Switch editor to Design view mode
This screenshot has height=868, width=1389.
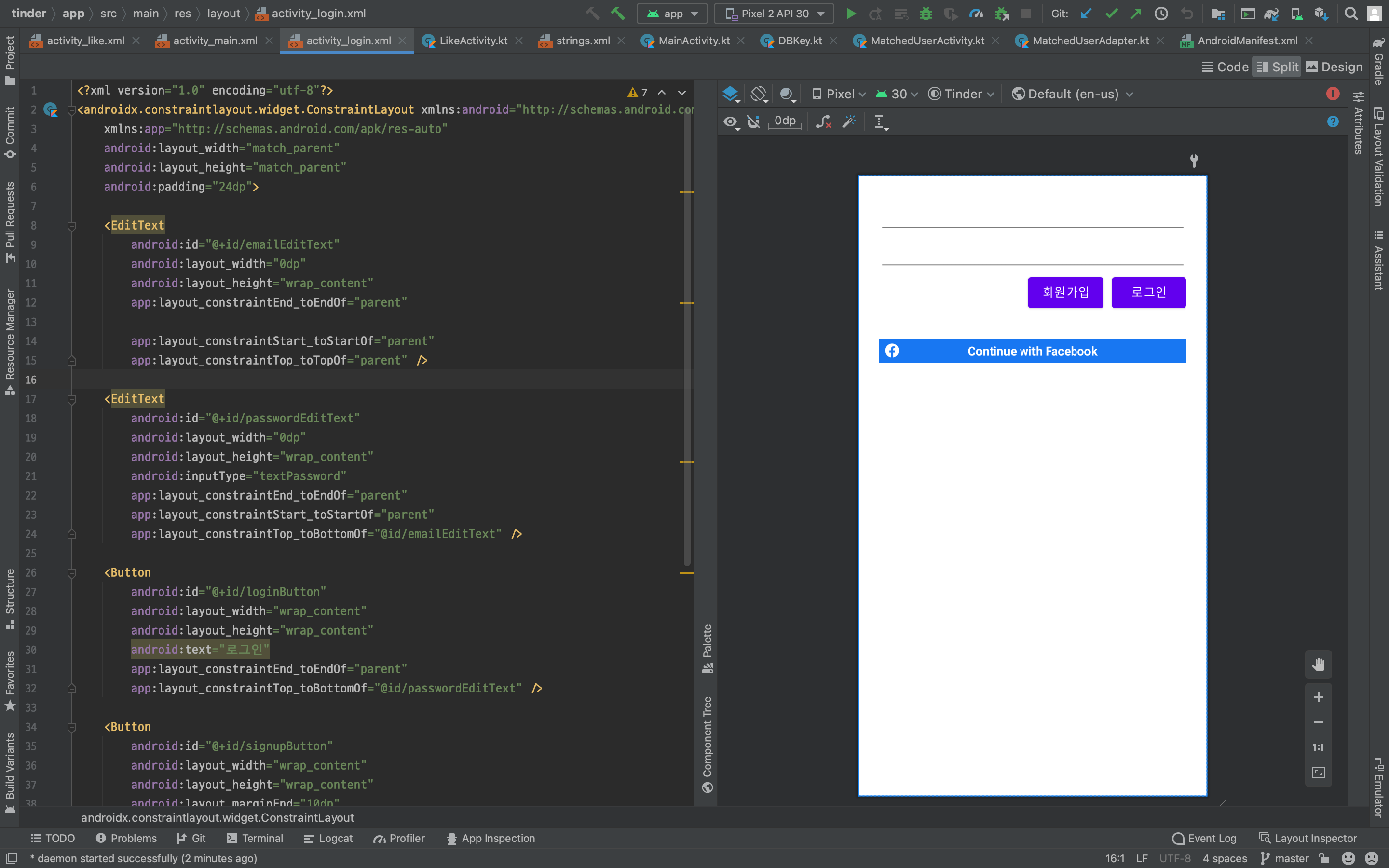pyautogui.click(x=1334, y=67)
